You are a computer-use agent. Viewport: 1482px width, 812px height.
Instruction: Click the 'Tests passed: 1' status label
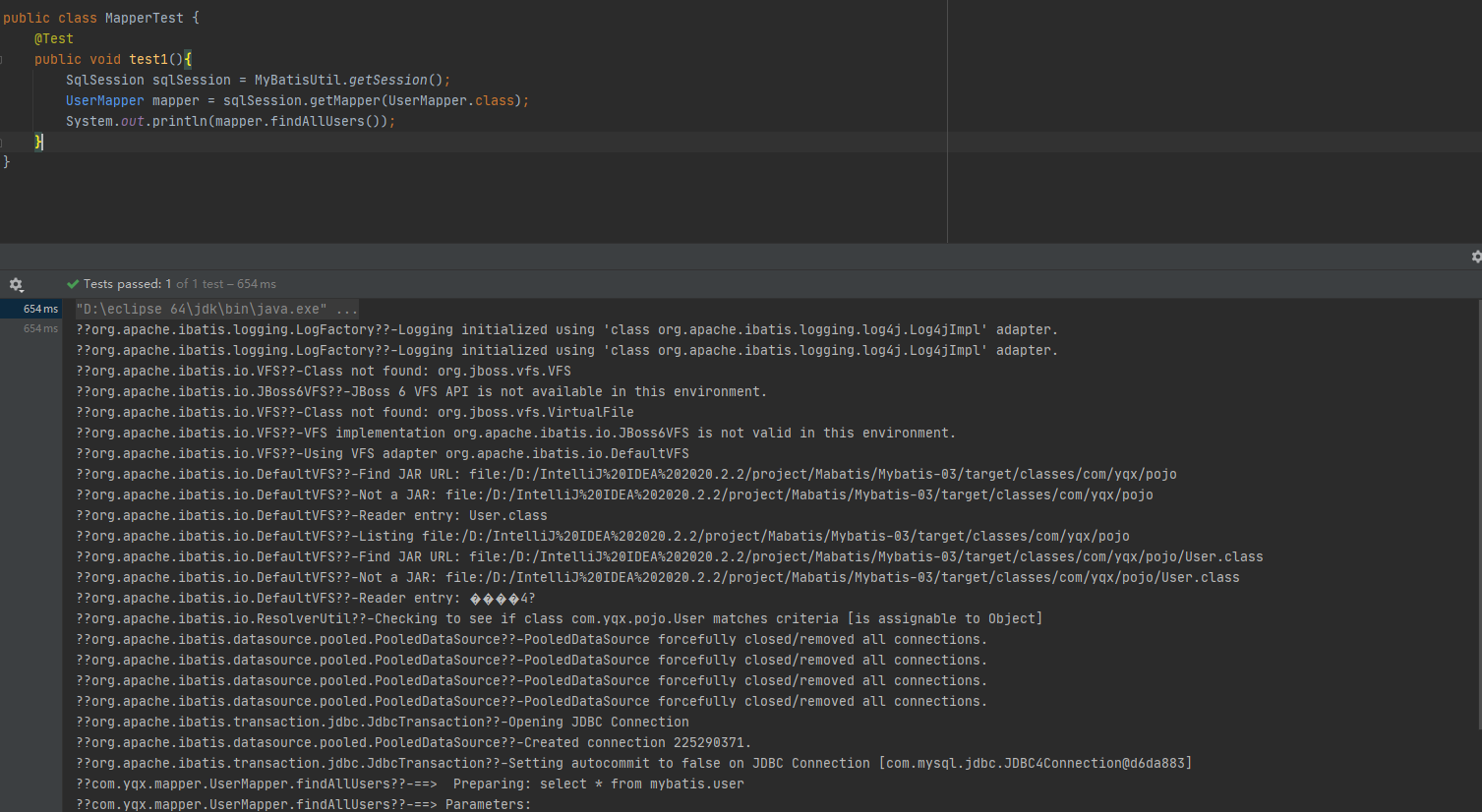tap(128, 284)
